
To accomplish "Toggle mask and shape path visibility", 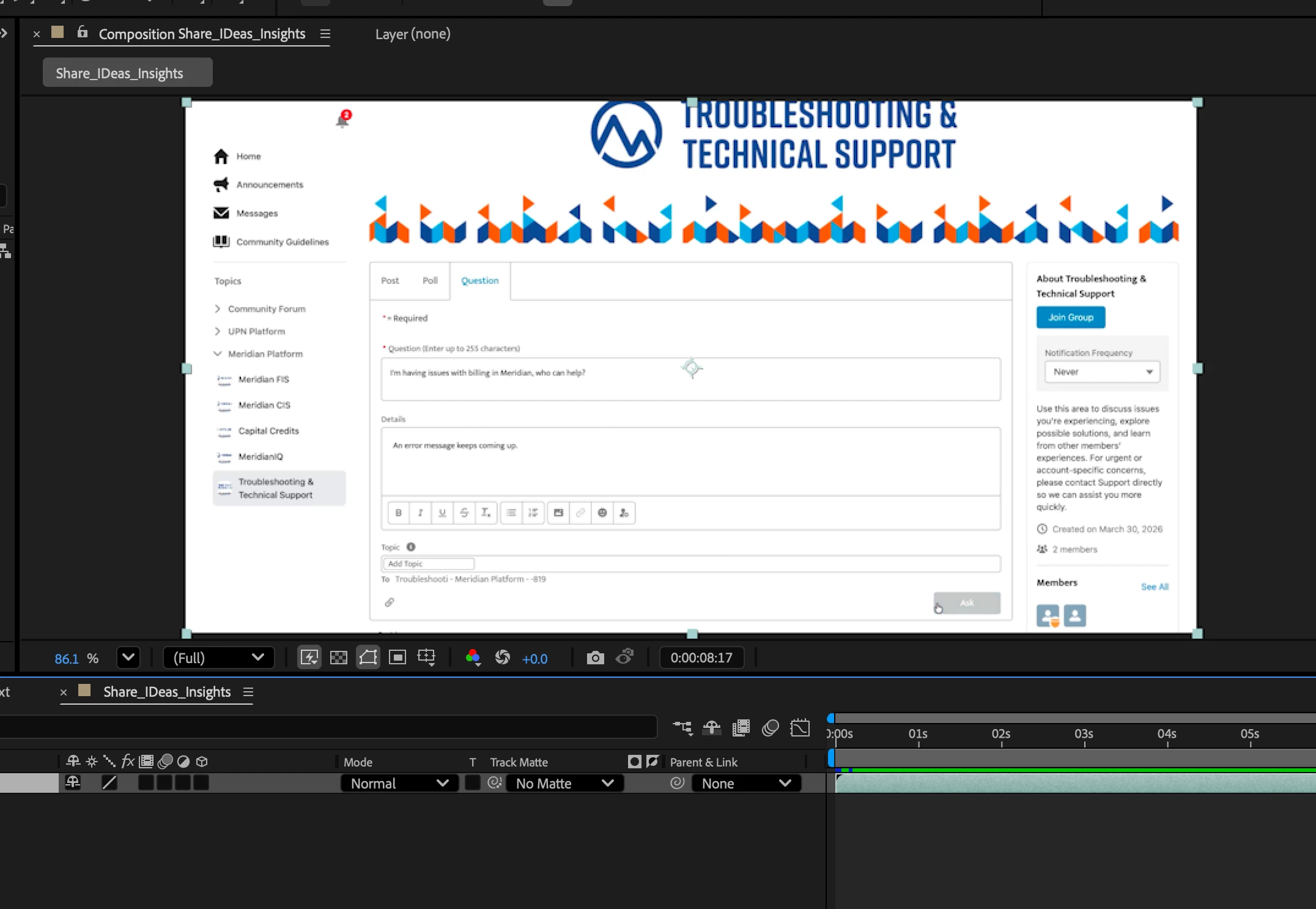I will (368, 658).
